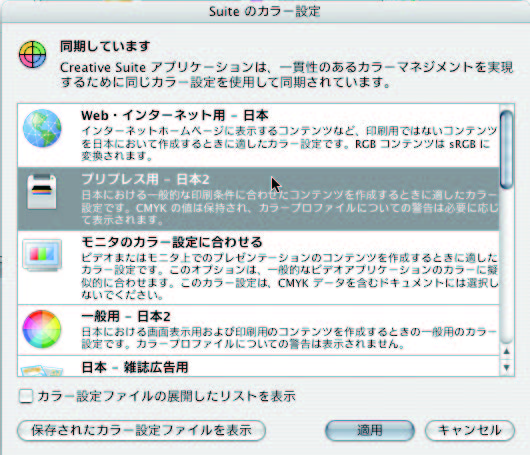Click the Suite のカラー設定 title bar
The image size is (530, 455).
click(265, 11)
